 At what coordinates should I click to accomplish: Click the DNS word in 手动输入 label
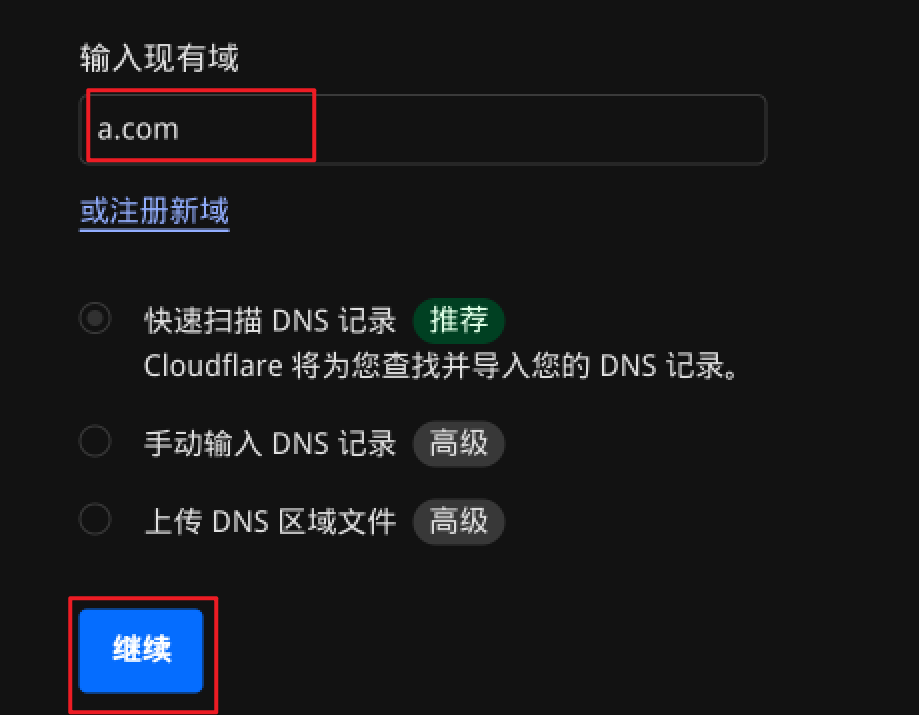coord(300,444)
